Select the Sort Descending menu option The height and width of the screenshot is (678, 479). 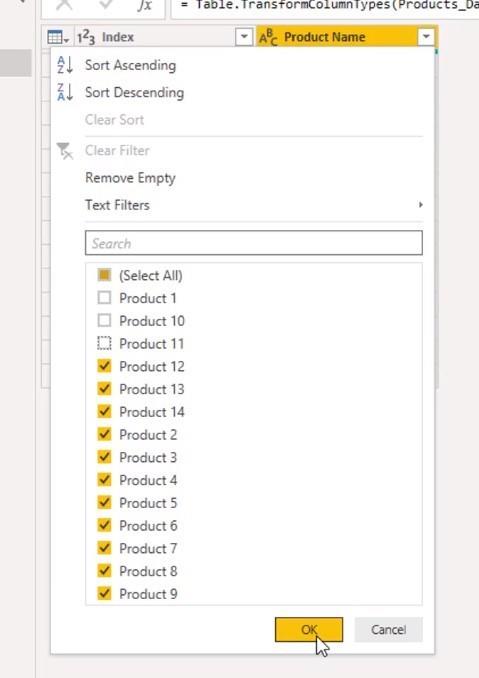tap(134, 92)
